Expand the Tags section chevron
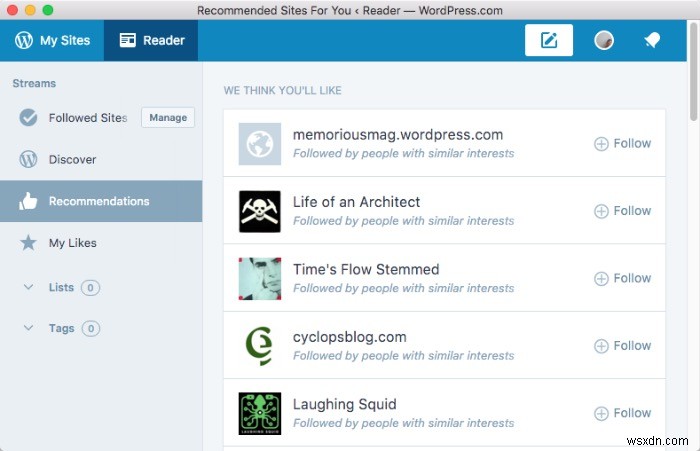The height and width of the screenshot is (451, 700). pos(28,328)
